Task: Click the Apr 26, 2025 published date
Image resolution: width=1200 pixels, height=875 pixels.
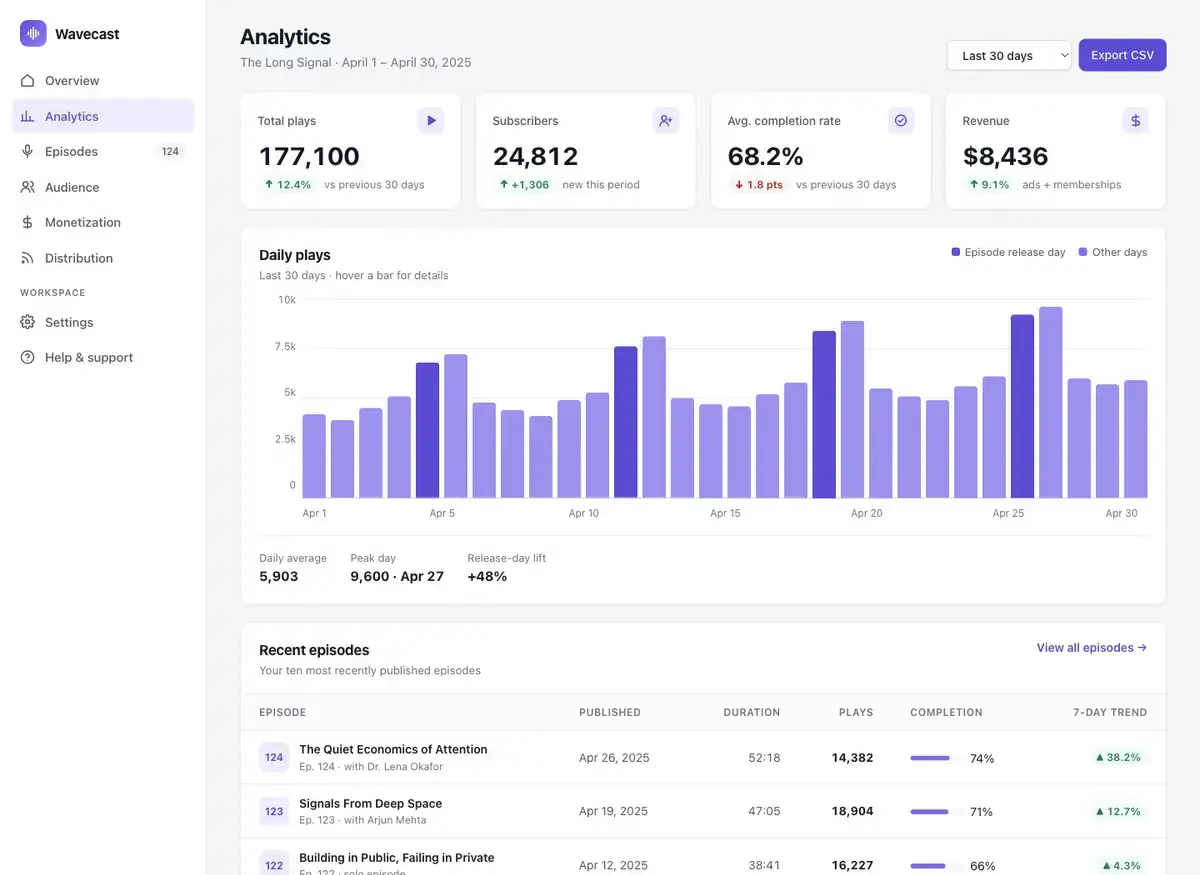Action: (x=614, y=757)
